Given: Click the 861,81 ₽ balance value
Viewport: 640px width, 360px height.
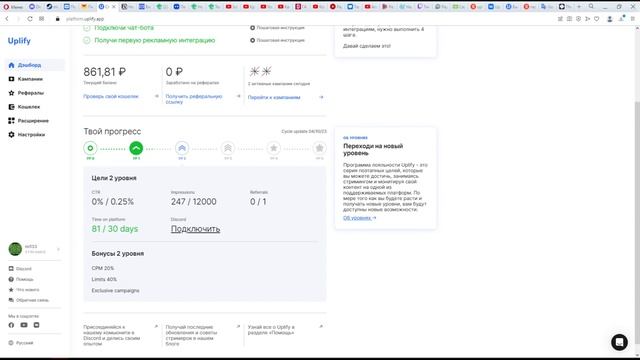Looking at the screenshot, I should [104, 72].
